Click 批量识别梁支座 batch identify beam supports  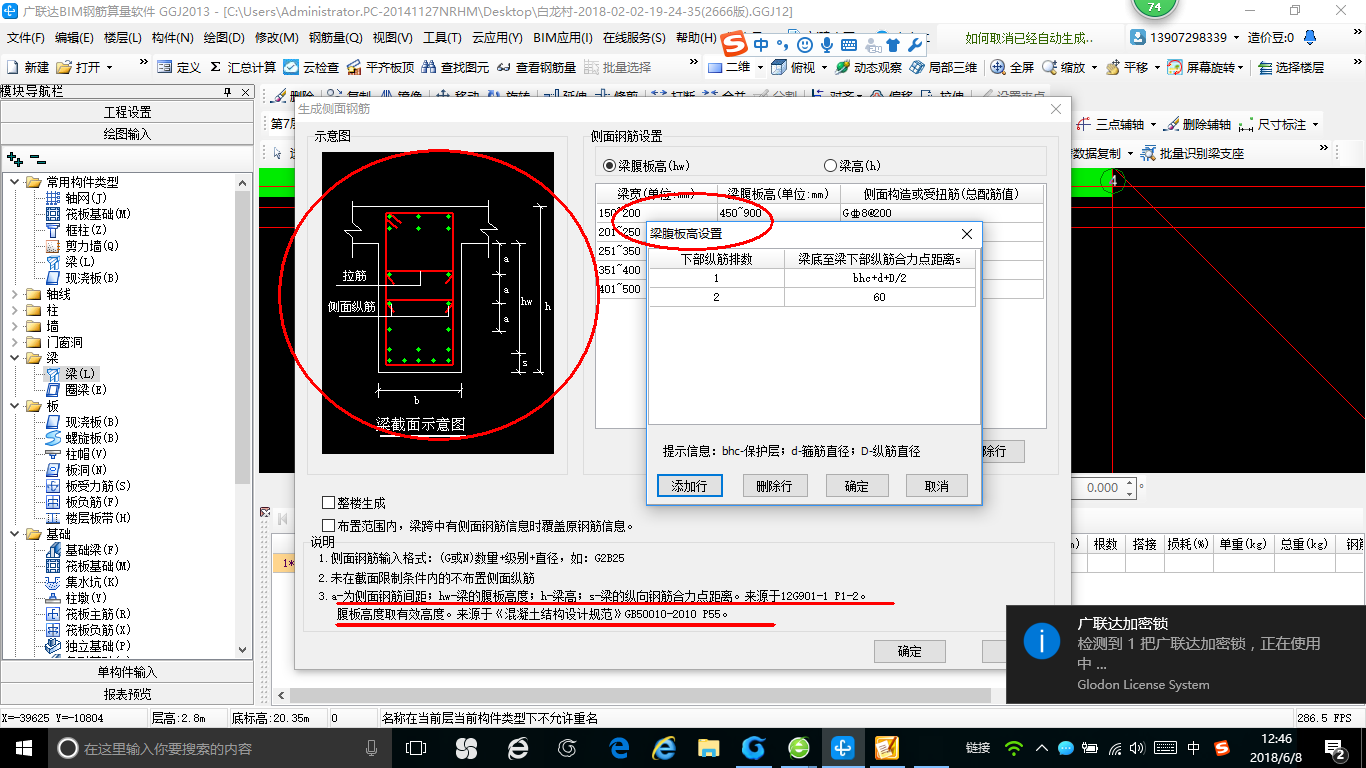[1192, 153]
